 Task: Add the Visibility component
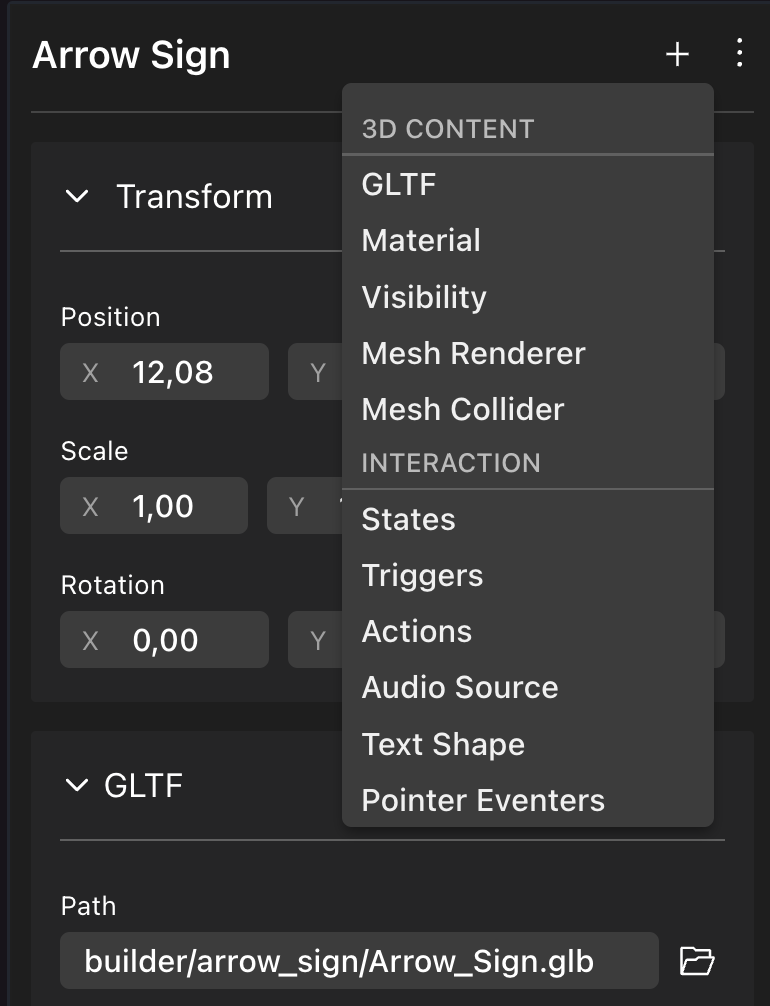[424, 297]
